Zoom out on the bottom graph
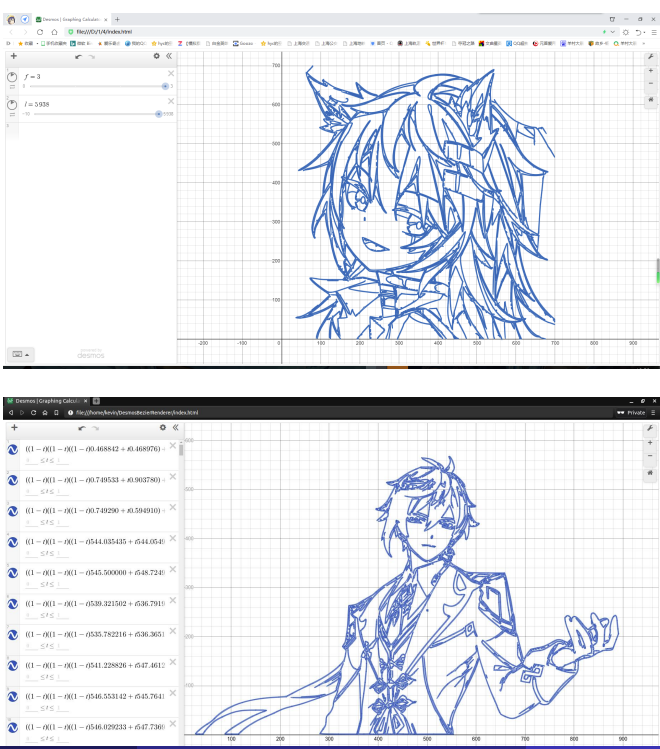 click(650, 456)
